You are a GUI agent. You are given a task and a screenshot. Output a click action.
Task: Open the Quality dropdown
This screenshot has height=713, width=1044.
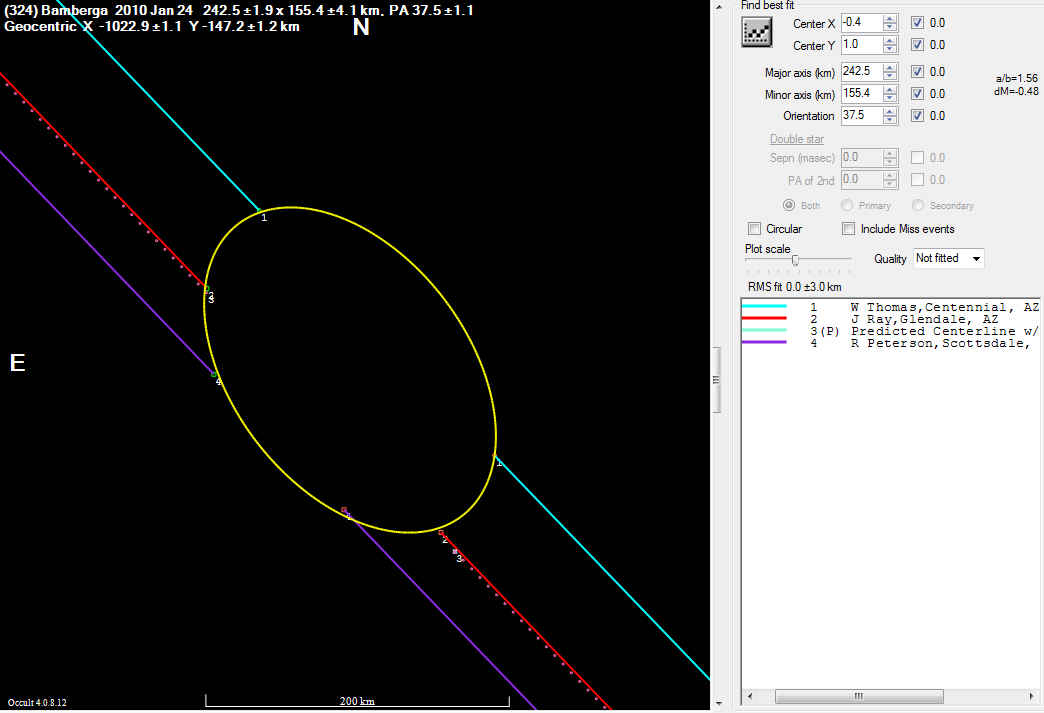click(x=948, y=258)
